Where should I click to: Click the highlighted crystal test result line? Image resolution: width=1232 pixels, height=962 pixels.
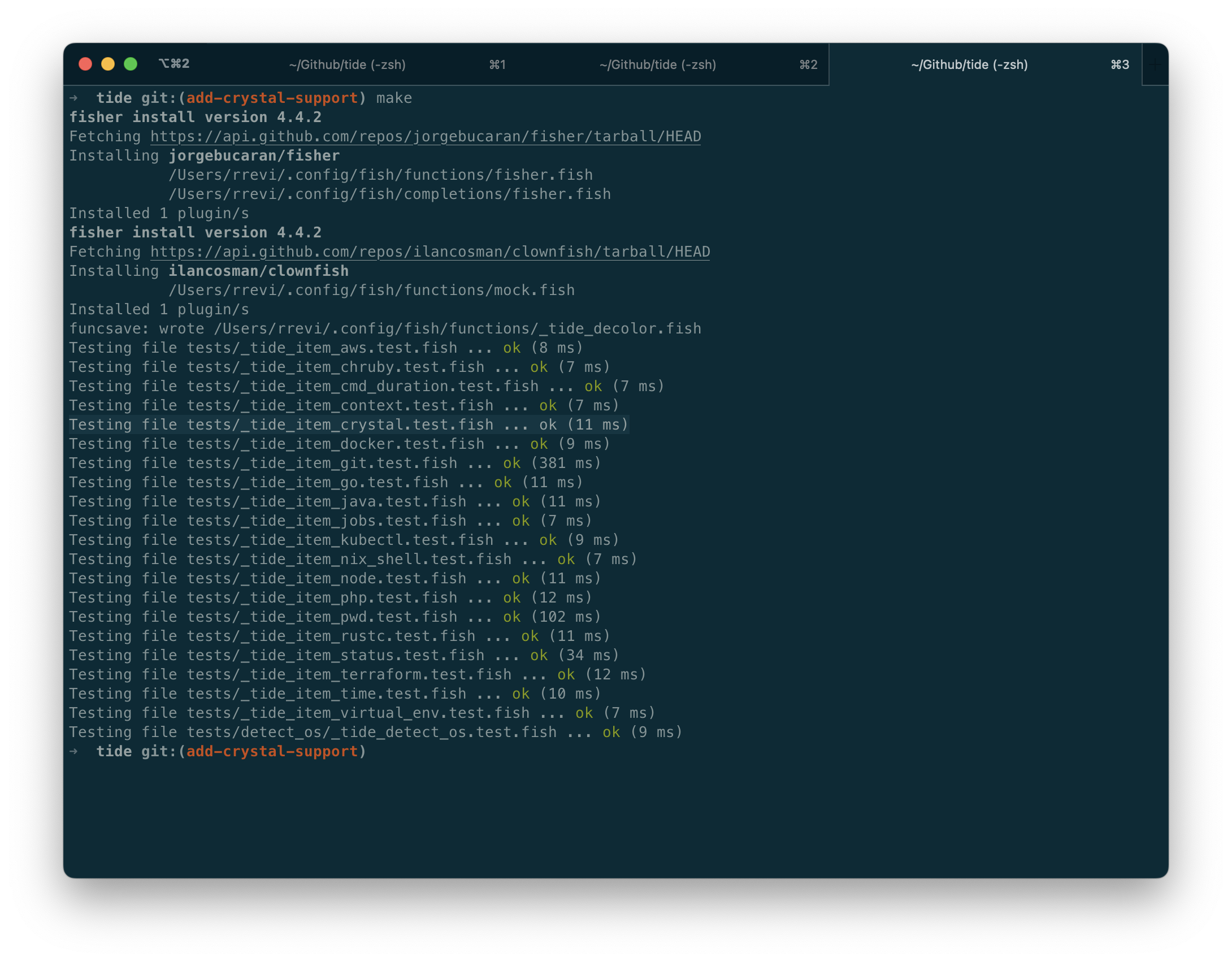[348, 425]
